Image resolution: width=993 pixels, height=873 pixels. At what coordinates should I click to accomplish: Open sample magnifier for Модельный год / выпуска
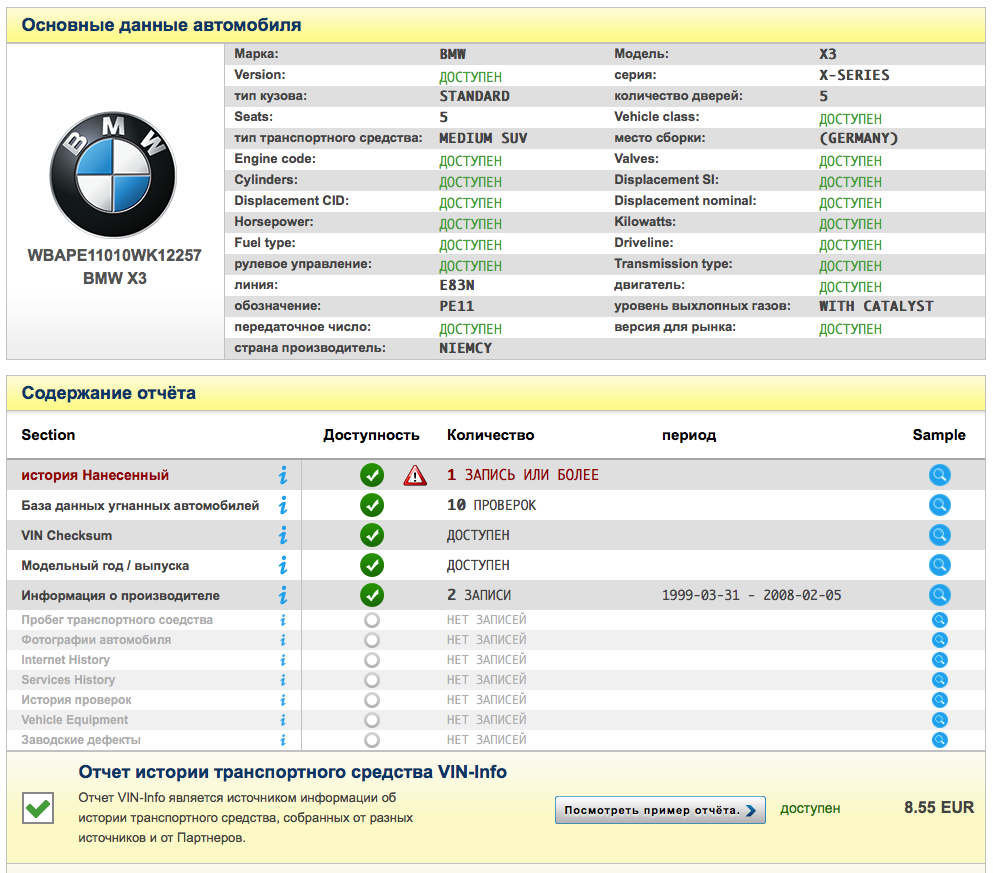tap(940, 565)
